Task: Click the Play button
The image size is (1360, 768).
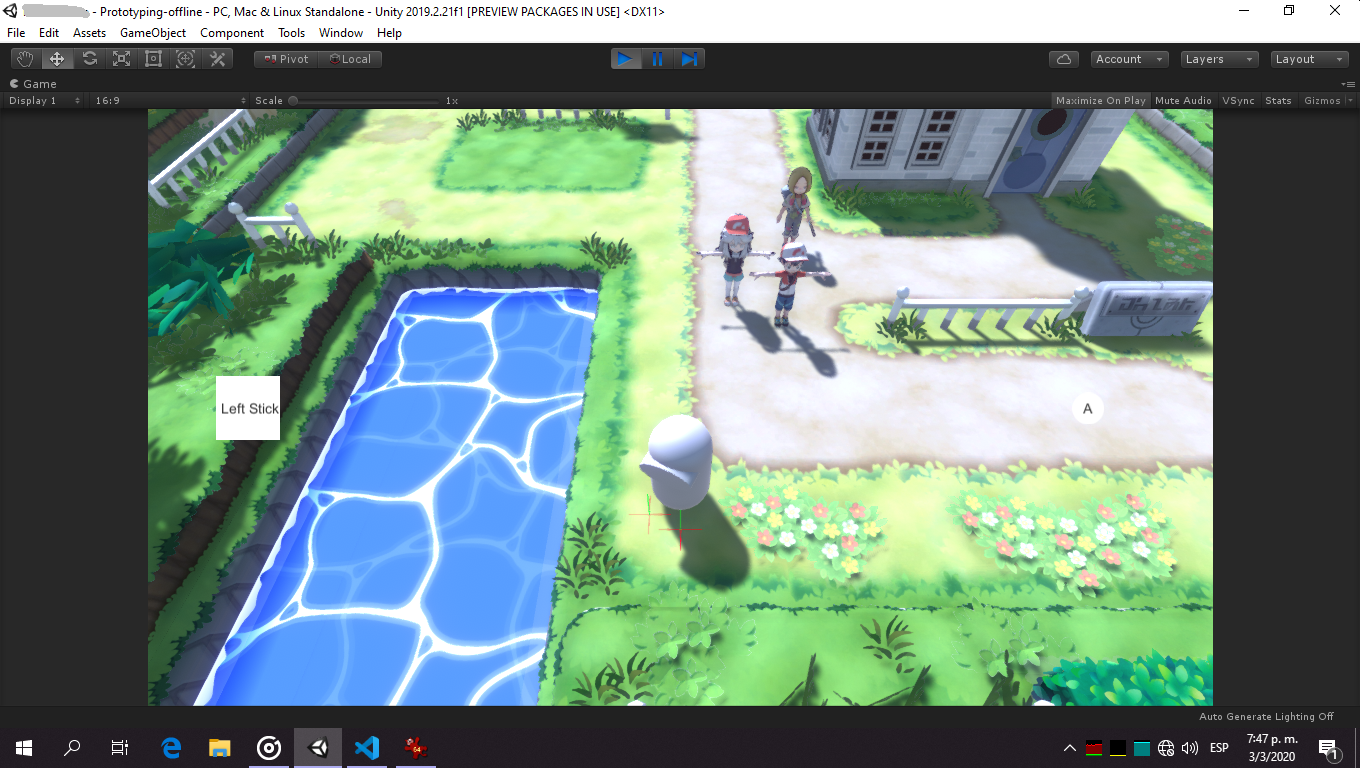Action: coord(626,59)
